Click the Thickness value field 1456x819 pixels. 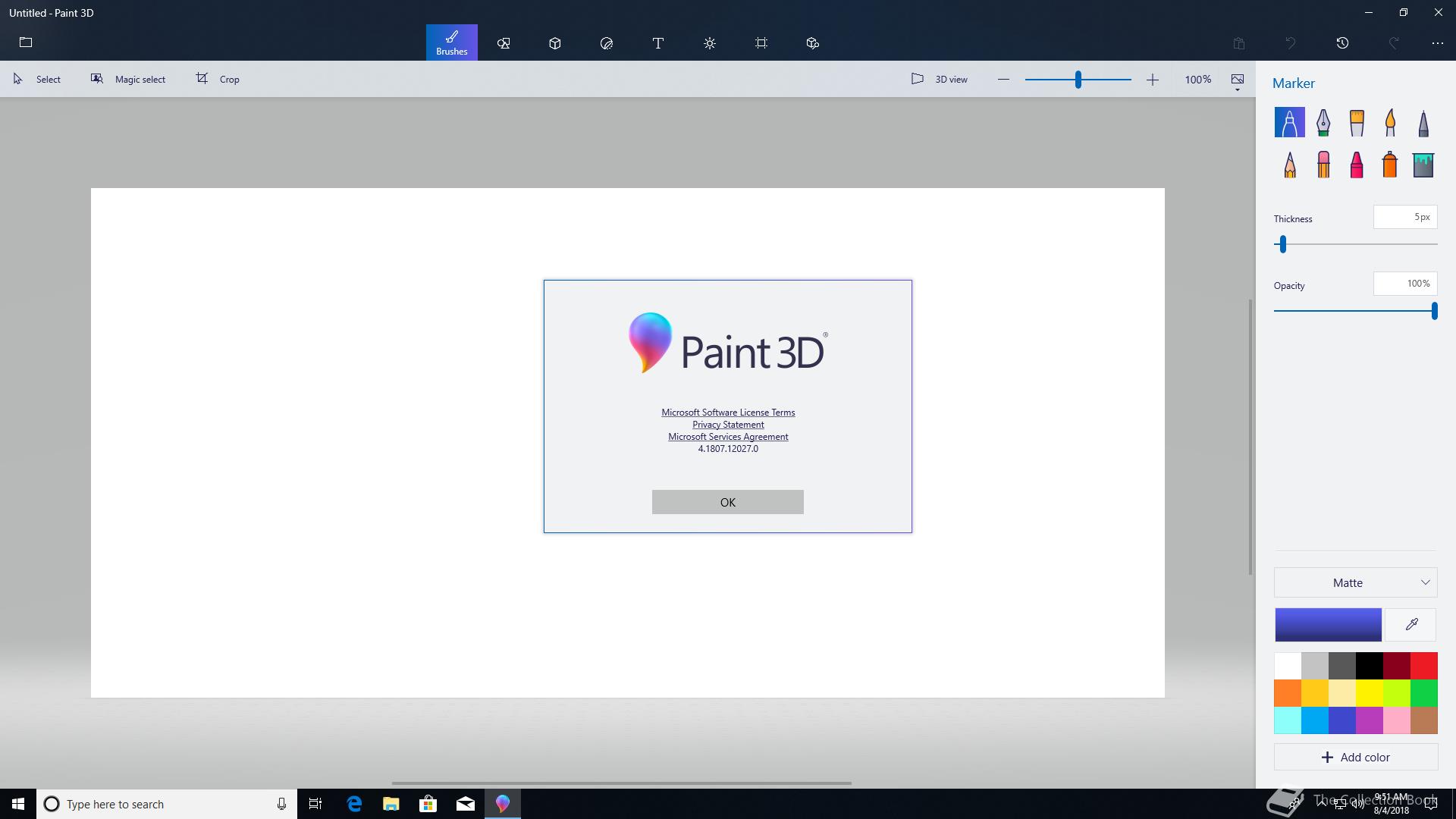click(x=1405, y=217)
